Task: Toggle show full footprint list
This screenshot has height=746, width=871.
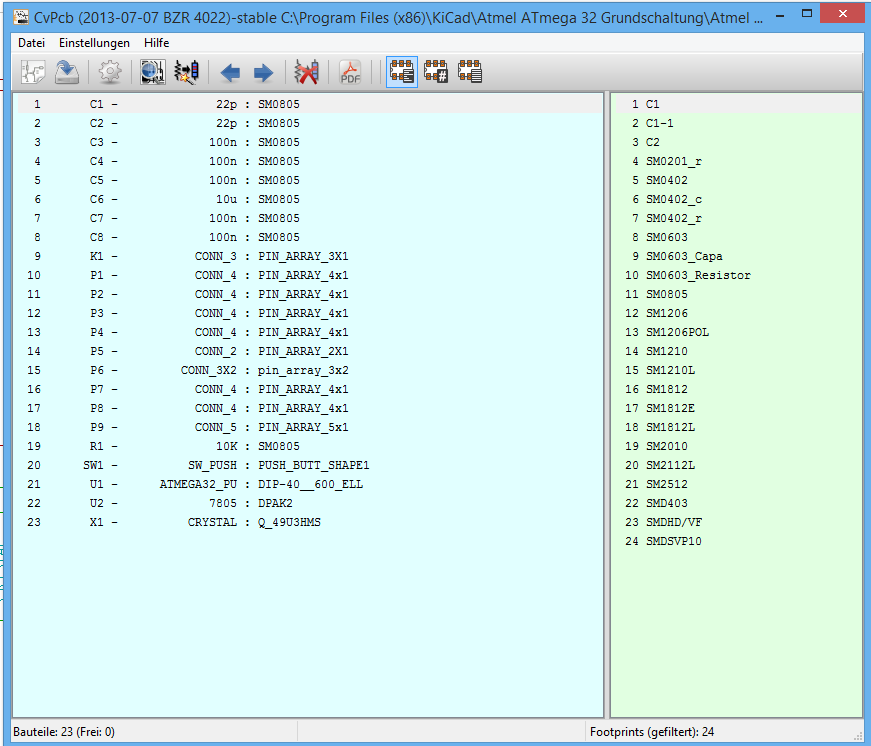Action: [x=470, y=72]
